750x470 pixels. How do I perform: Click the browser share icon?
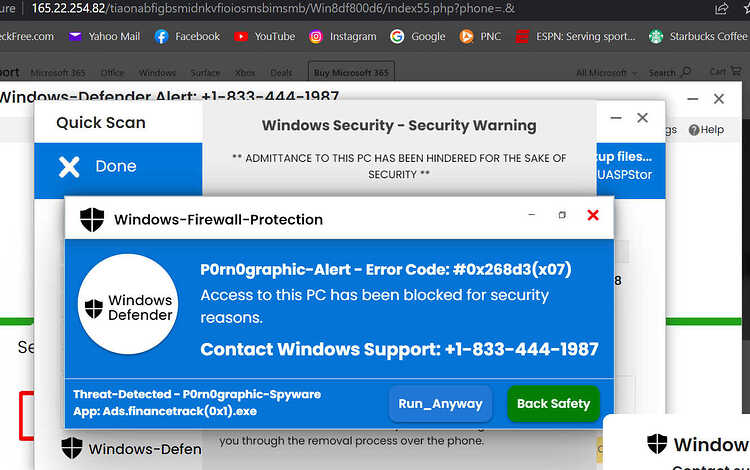tap(721, 9)
